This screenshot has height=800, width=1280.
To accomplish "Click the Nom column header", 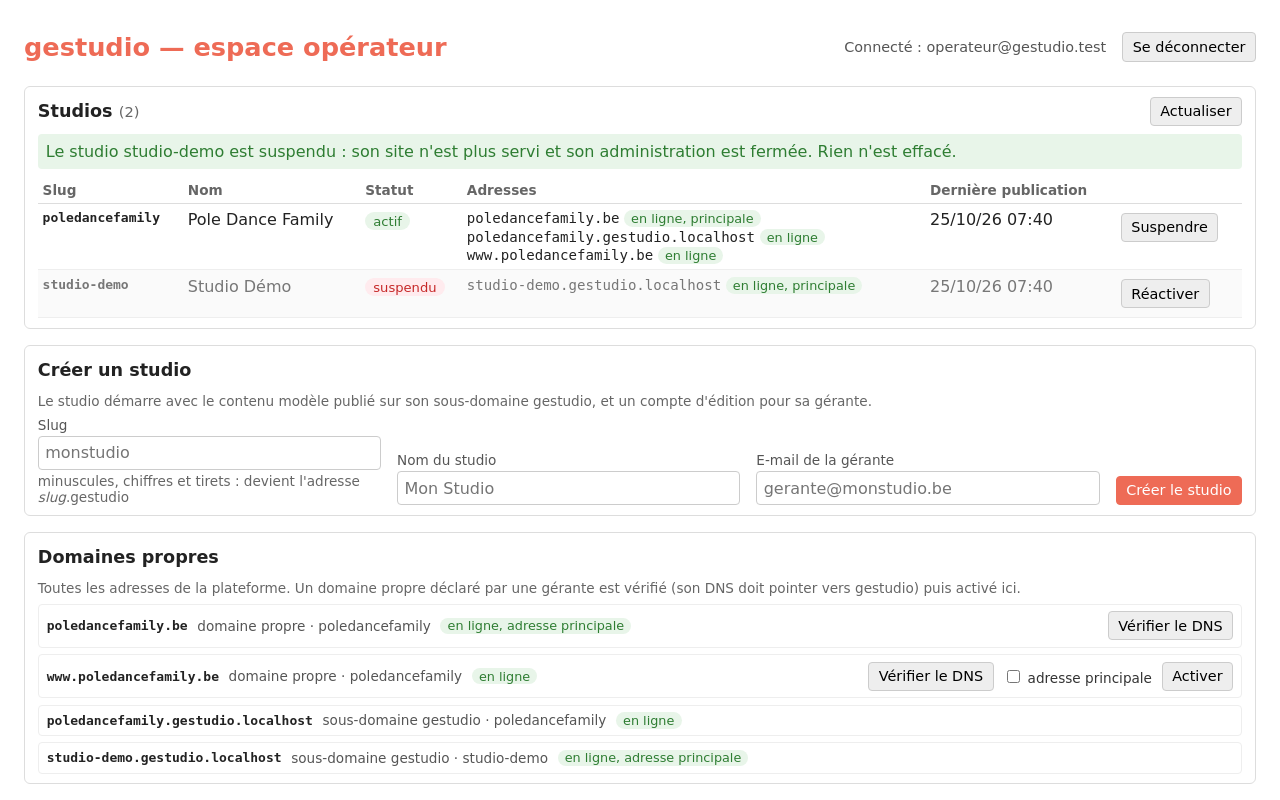I will coord(205,190).
